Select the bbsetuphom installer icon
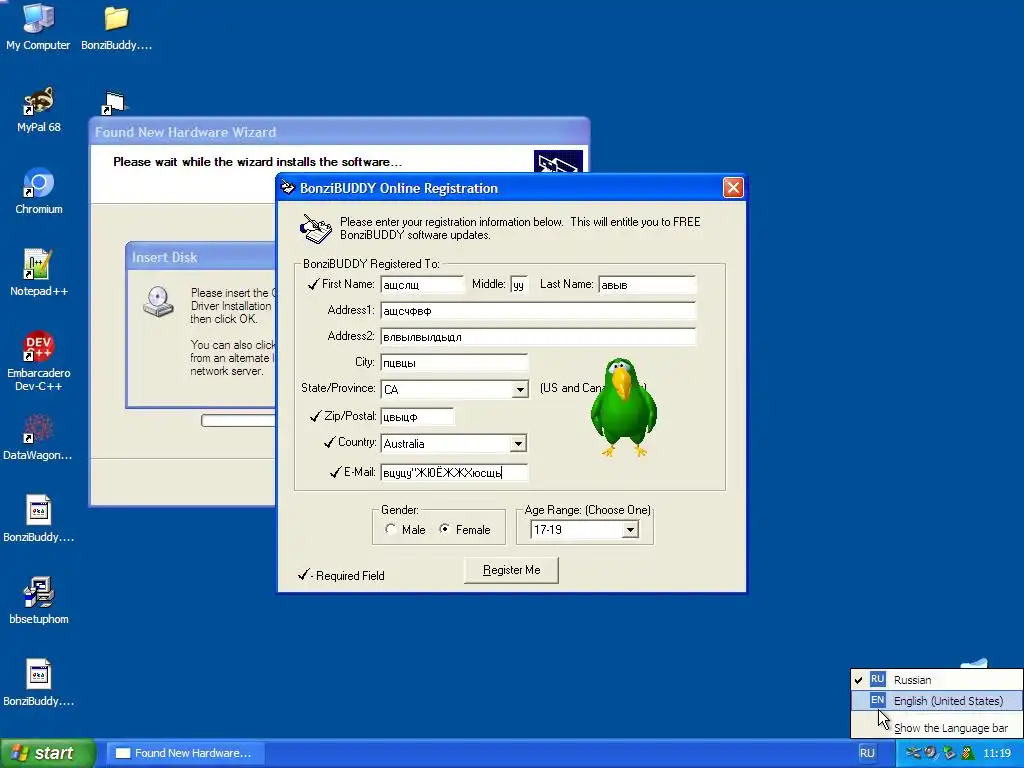This screenshot has height=768, width=1024. pos(39,601)
